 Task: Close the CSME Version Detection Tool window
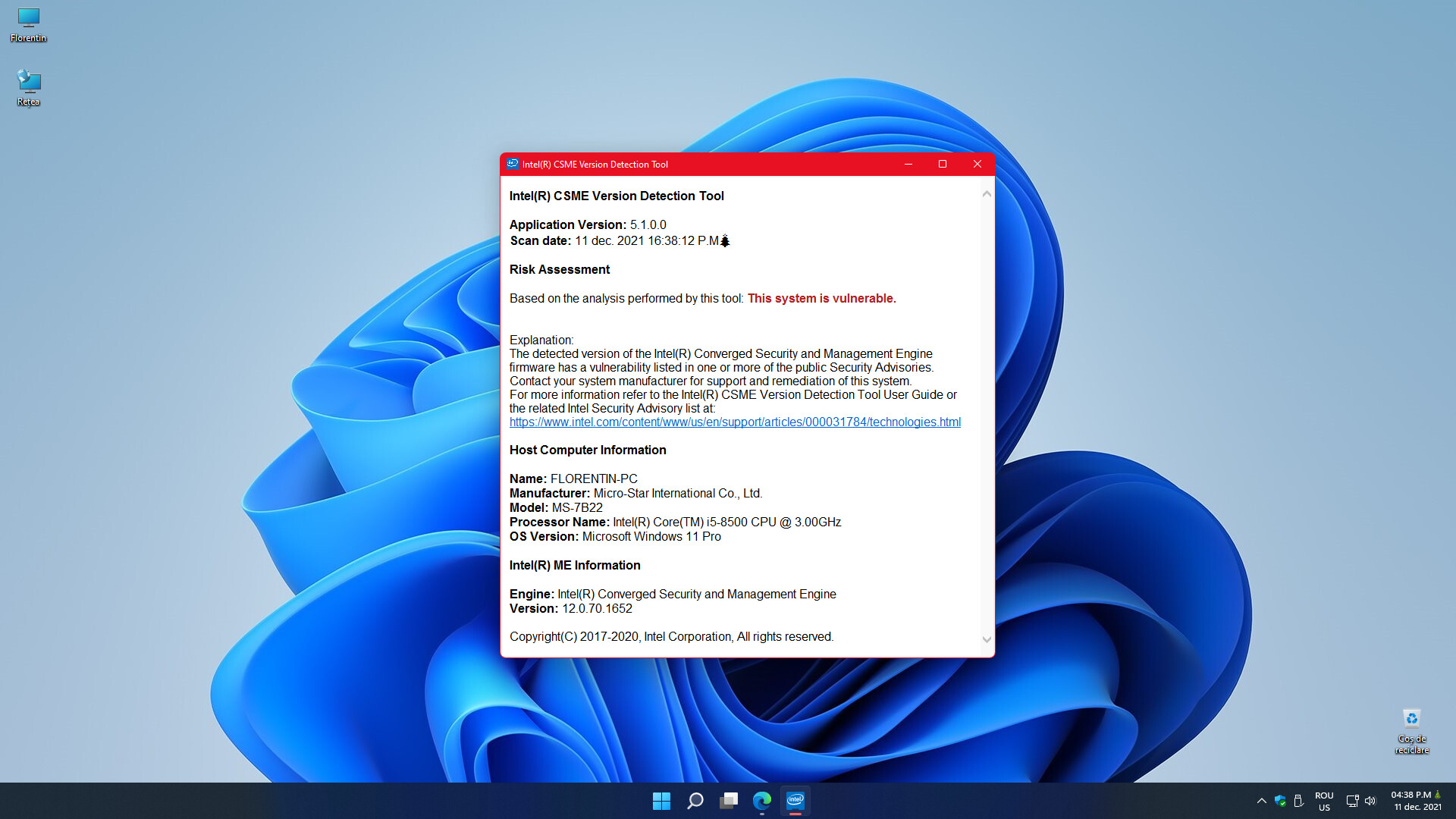pos(977,164)
